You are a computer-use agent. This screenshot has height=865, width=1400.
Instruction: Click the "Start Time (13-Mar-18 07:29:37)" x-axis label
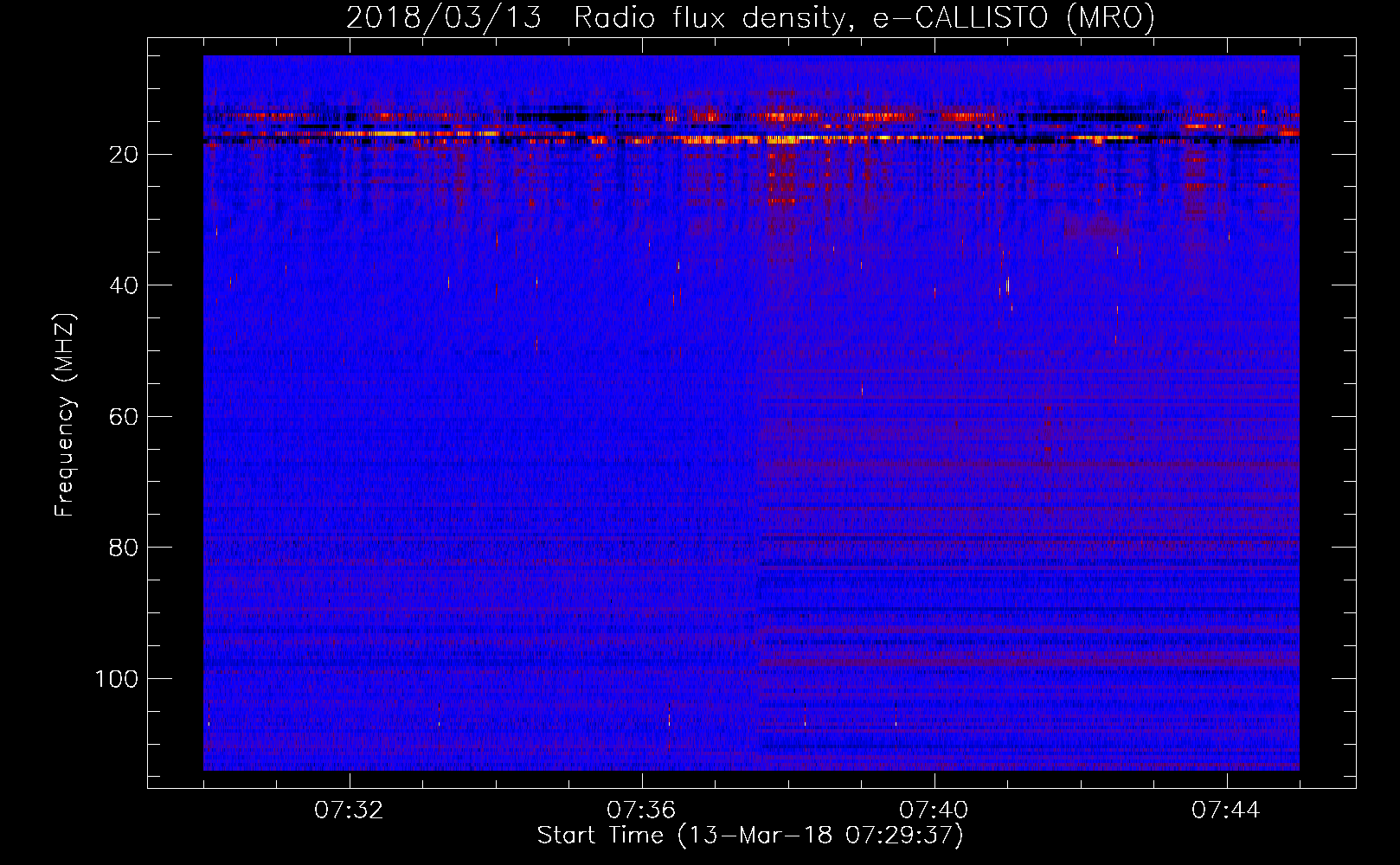750,836
